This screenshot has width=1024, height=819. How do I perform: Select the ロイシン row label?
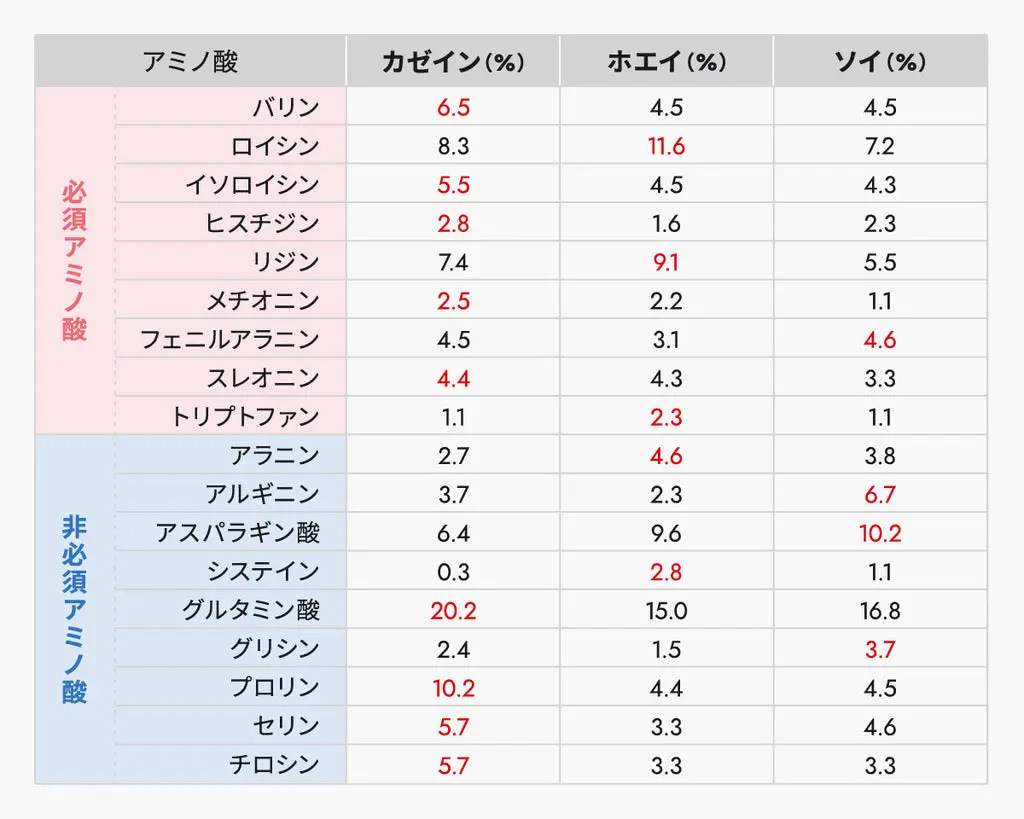pos(275,146)
